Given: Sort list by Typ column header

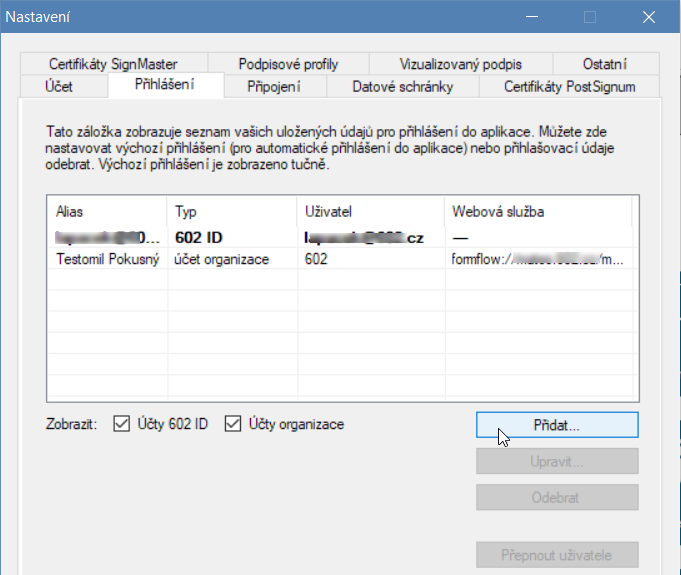Looking at the screenshot, I should [x=232, y=212].
